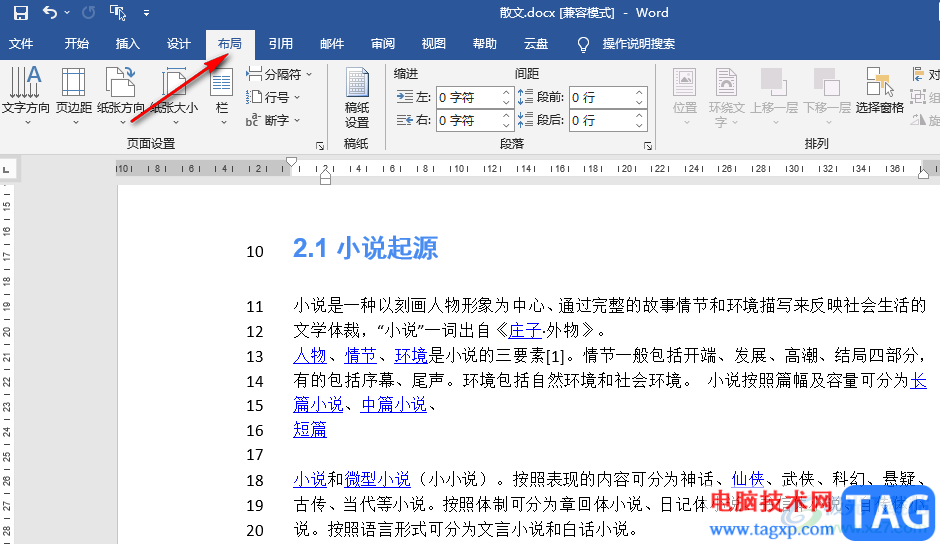Open 纸张方向 orientation tool
Image resolution: width=940 pixels, height=544 pixels.
121,95
